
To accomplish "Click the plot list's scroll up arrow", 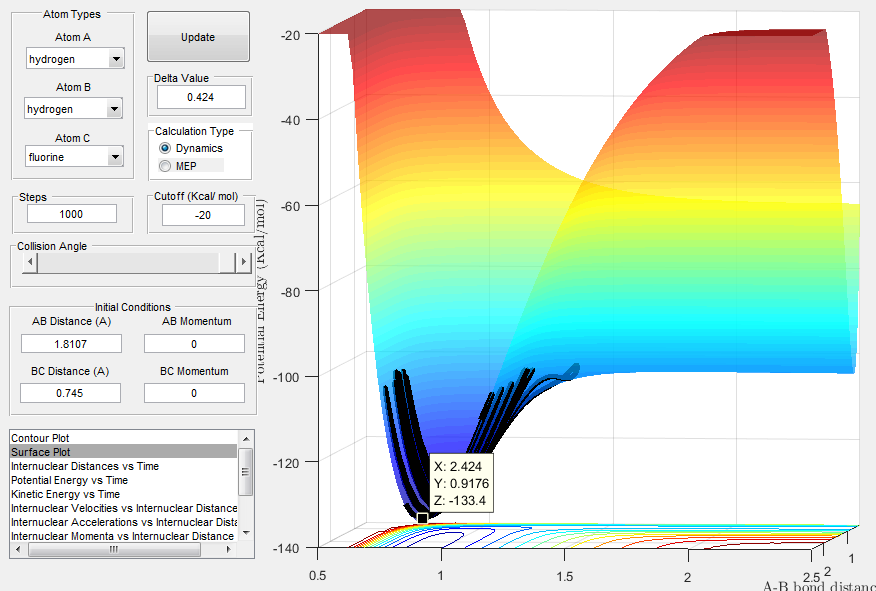I will (245, 439).
